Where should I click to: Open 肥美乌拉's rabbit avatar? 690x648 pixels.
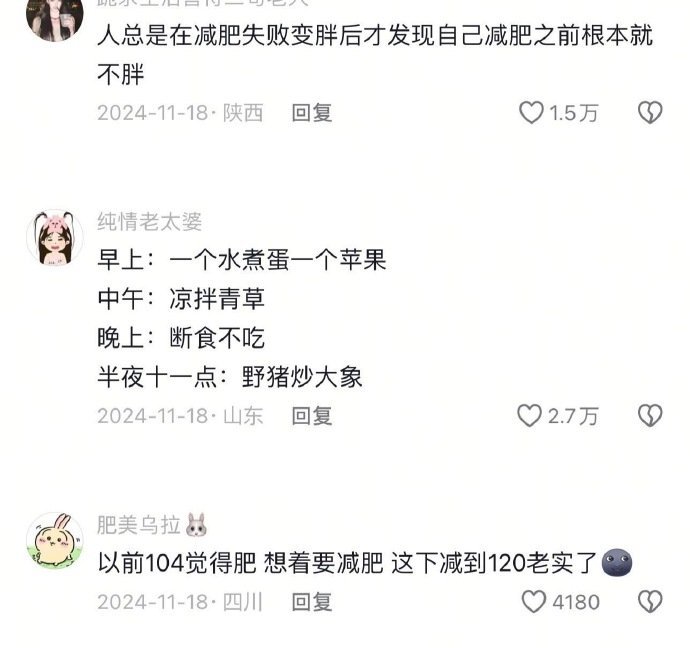tap(55, 541)
